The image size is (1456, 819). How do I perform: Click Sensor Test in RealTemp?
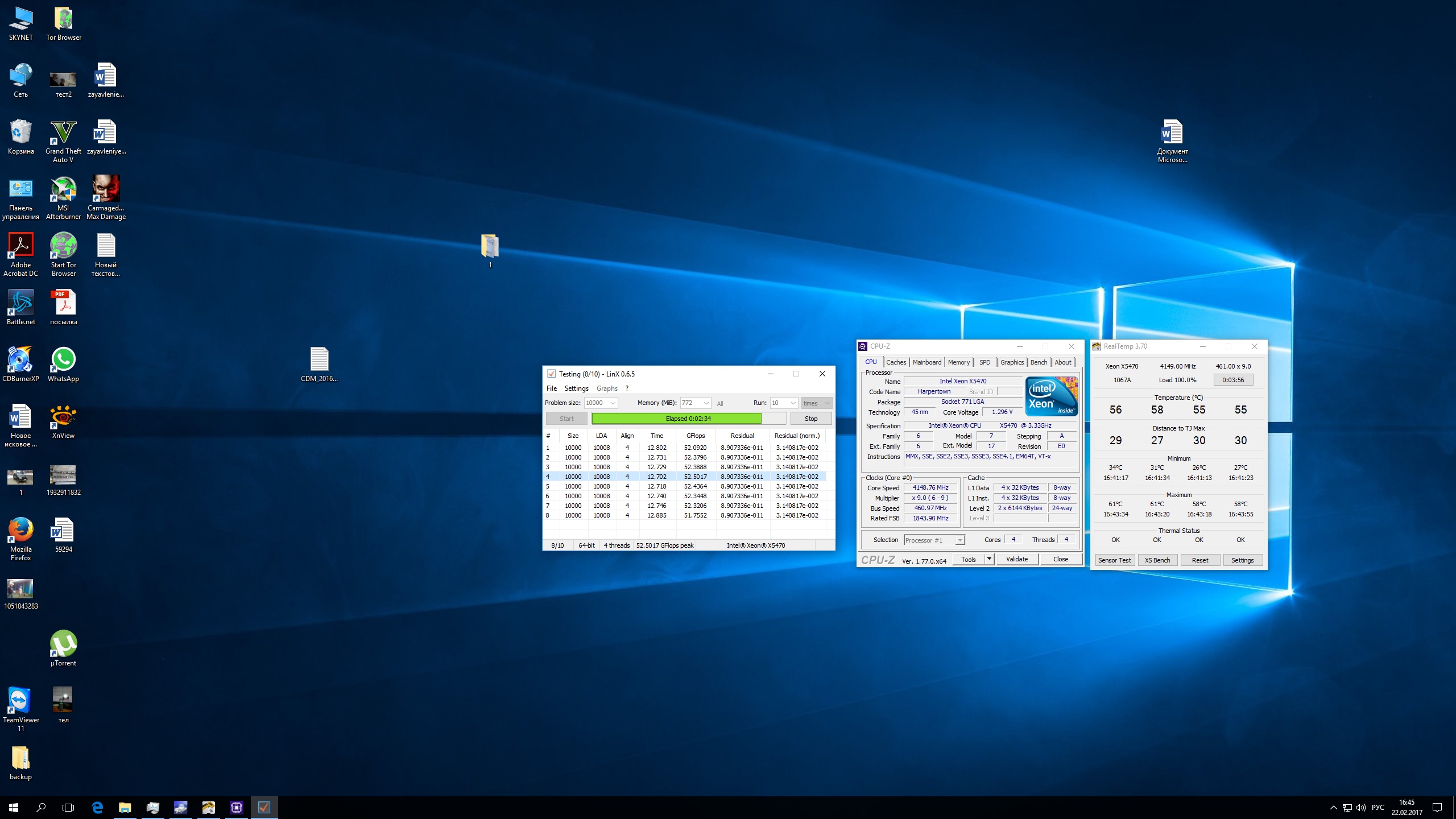tap(1114, 560)
